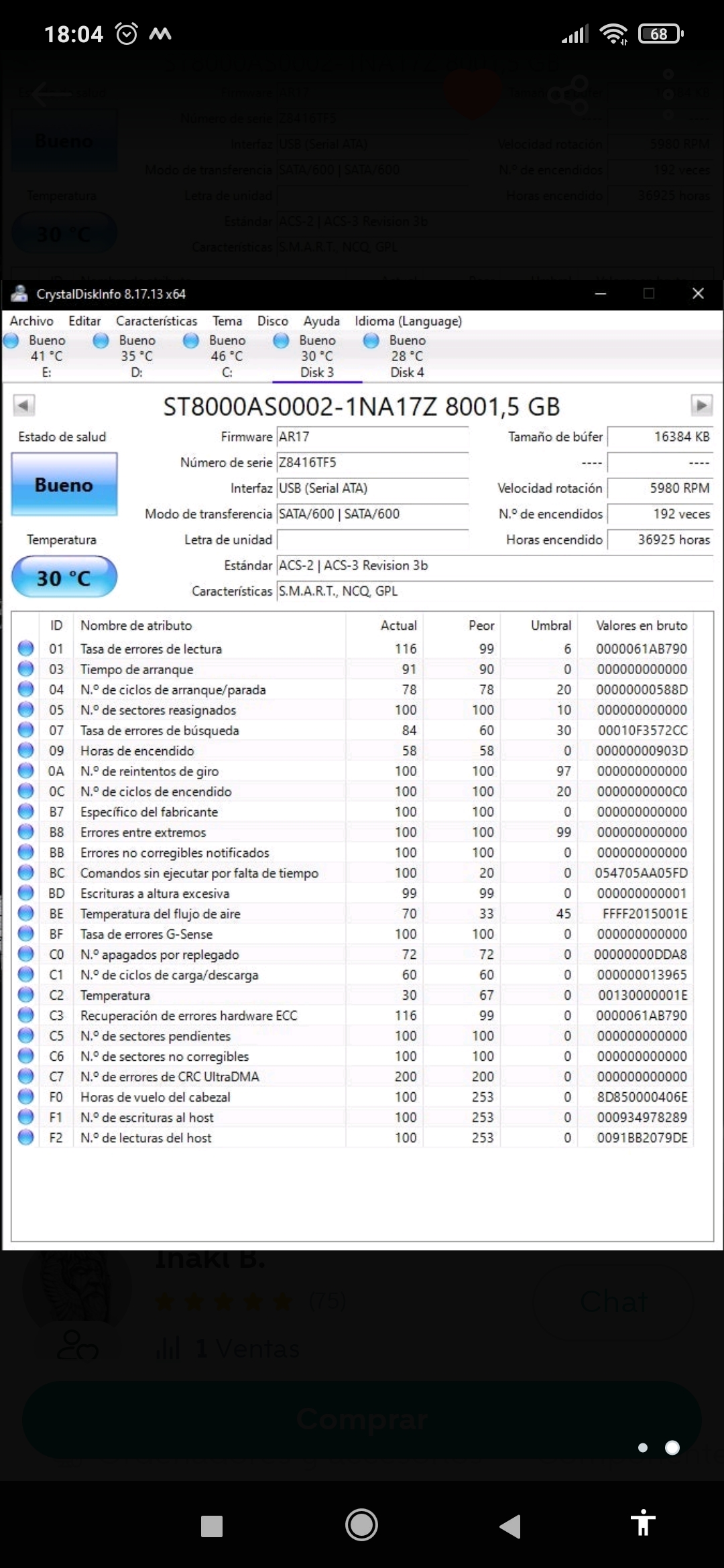Go to next disk with right arrow
The width and height of the screenshot is (724, 1568).
[x=701, y=405]
